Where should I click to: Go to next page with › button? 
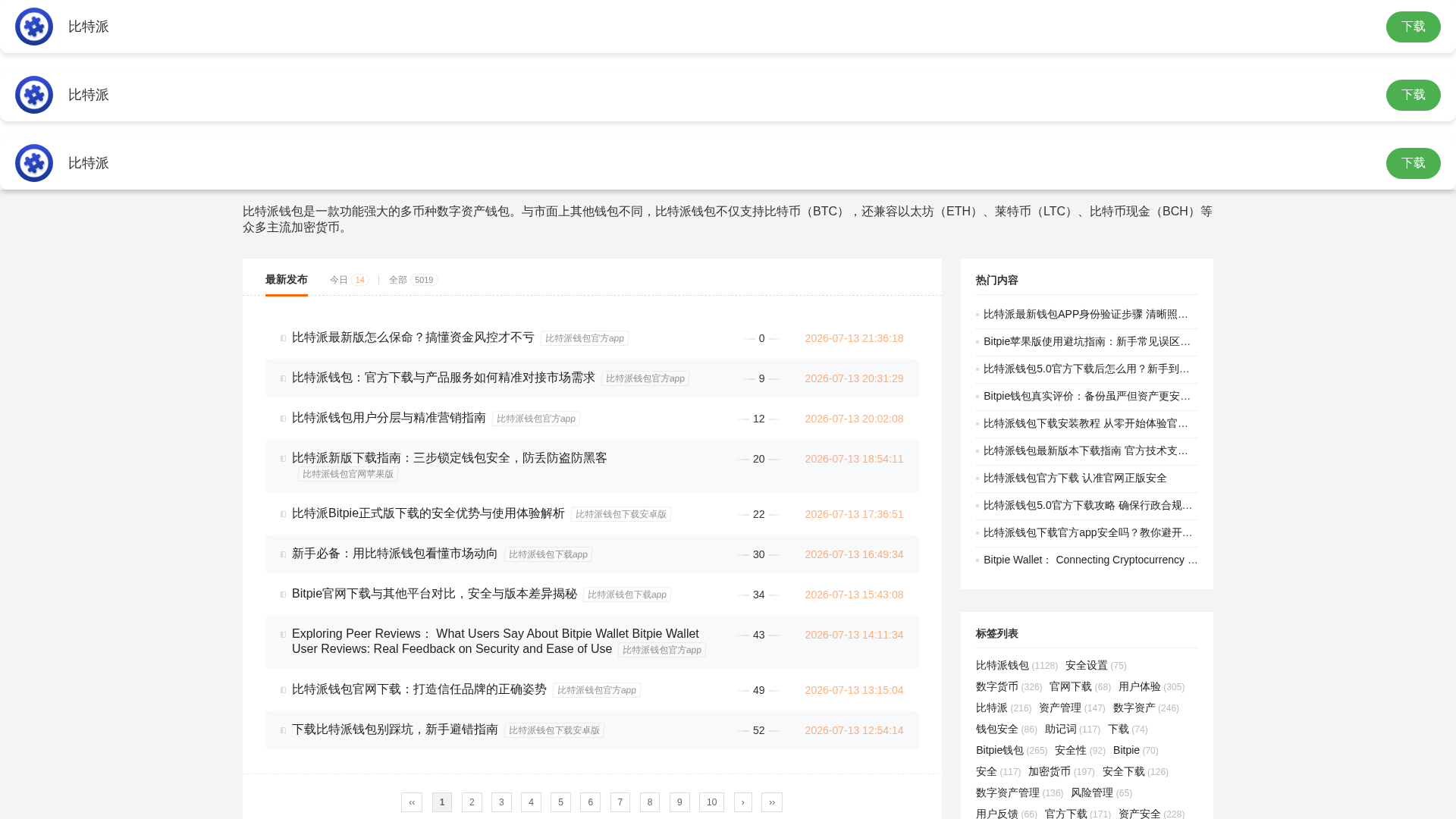pyautogui.click(x=743, y=802)
